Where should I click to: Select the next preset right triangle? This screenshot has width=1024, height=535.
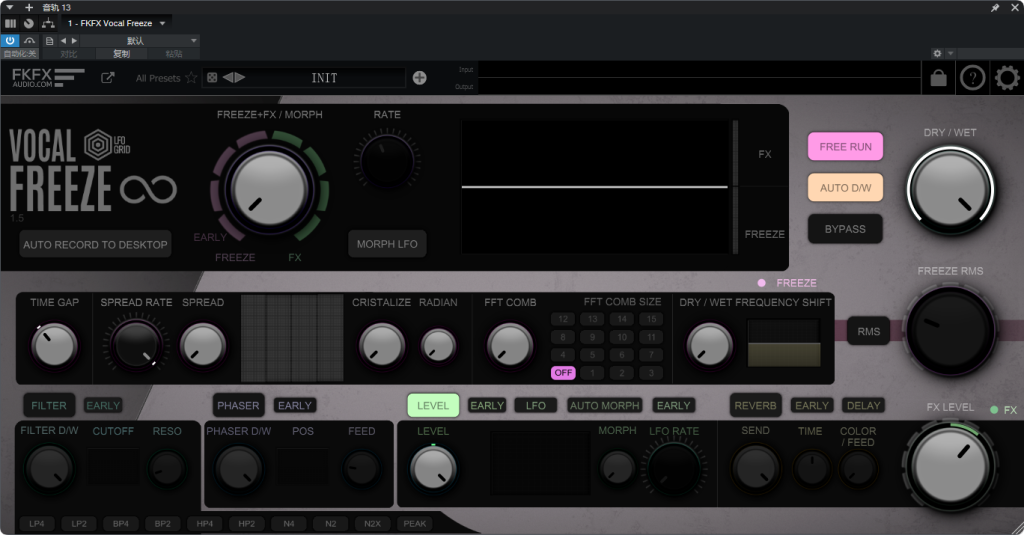point(240,78)
